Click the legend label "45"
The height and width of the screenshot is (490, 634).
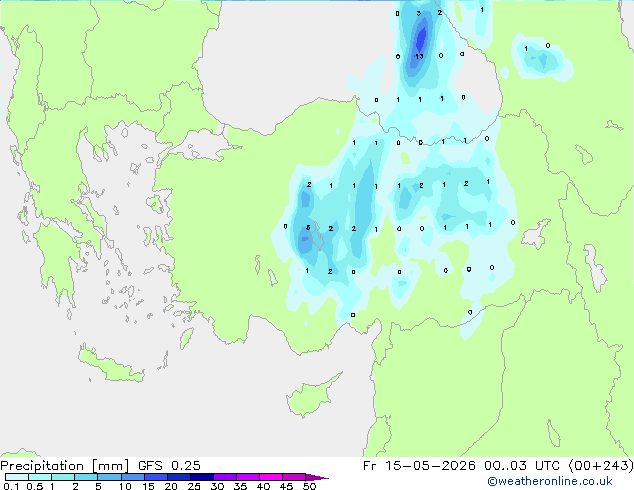coord(286,486)
